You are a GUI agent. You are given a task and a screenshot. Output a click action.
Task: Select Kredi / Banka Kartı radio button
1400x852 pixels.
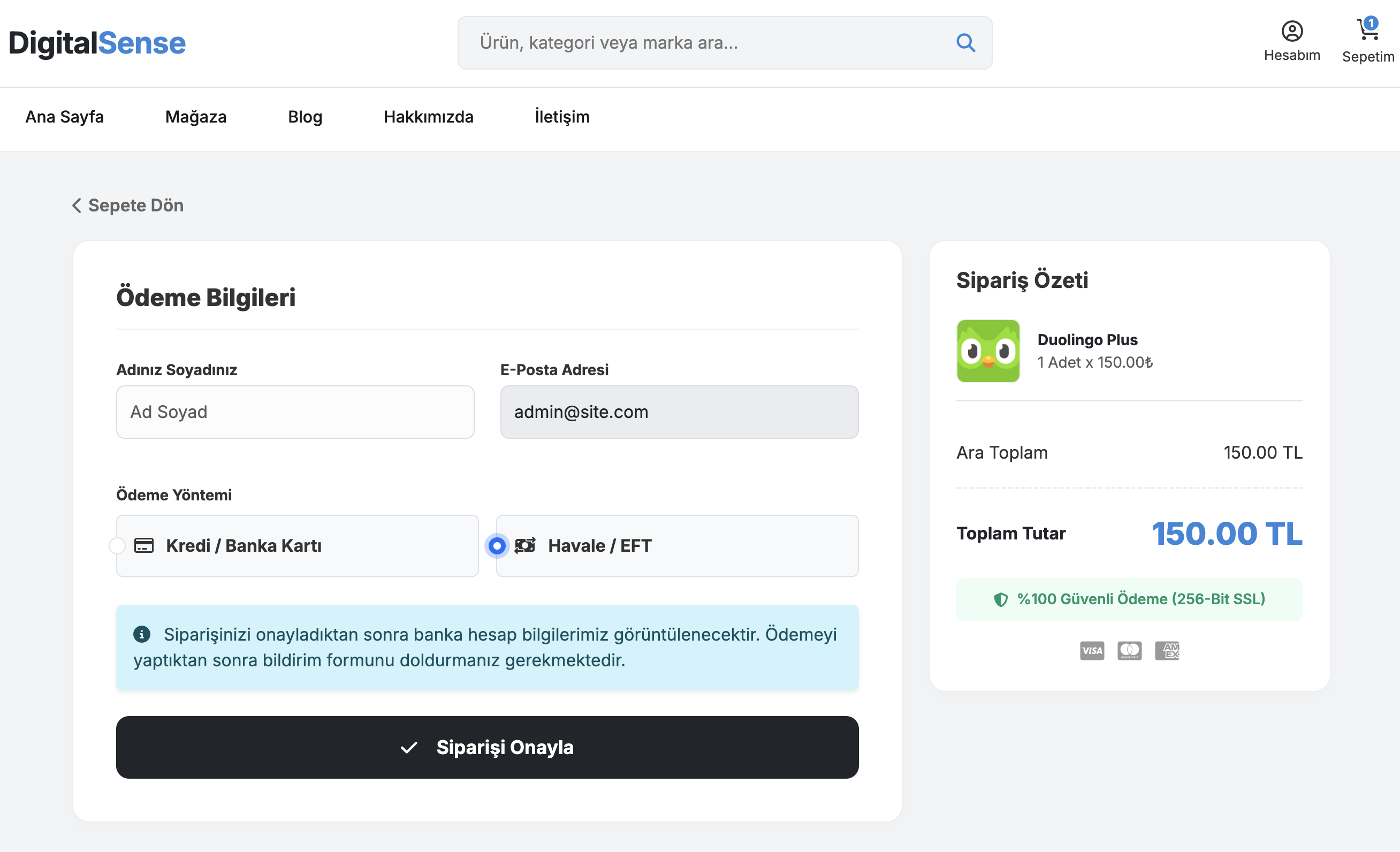point(117,546)
